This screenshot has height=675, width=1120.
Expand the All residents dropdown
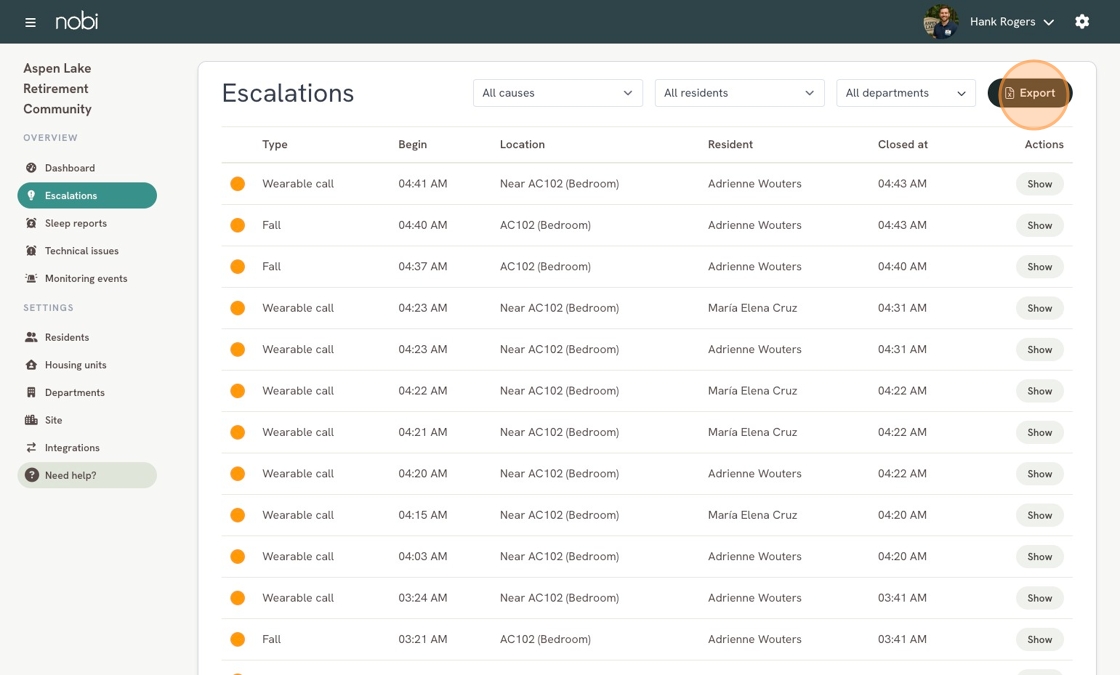739,93
